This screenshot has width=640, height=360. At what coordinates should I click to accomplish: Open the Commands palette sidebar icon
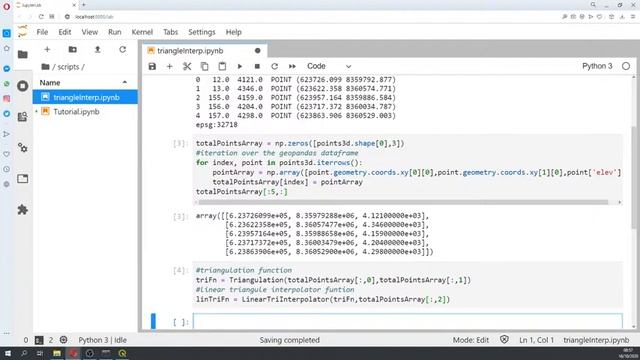pyautogui.click(x=23, y=117)
